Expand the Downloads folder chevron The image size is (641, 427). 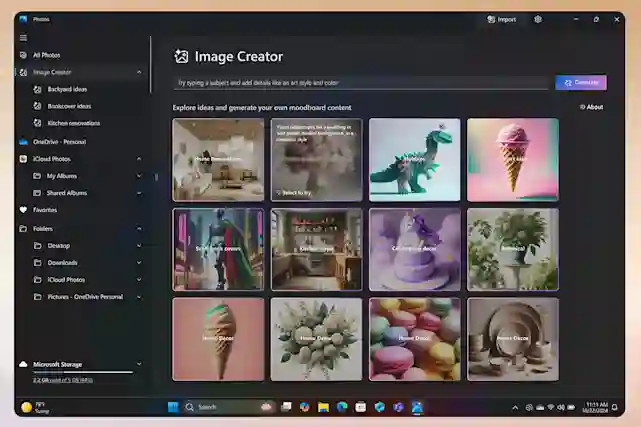coord(139,263)
